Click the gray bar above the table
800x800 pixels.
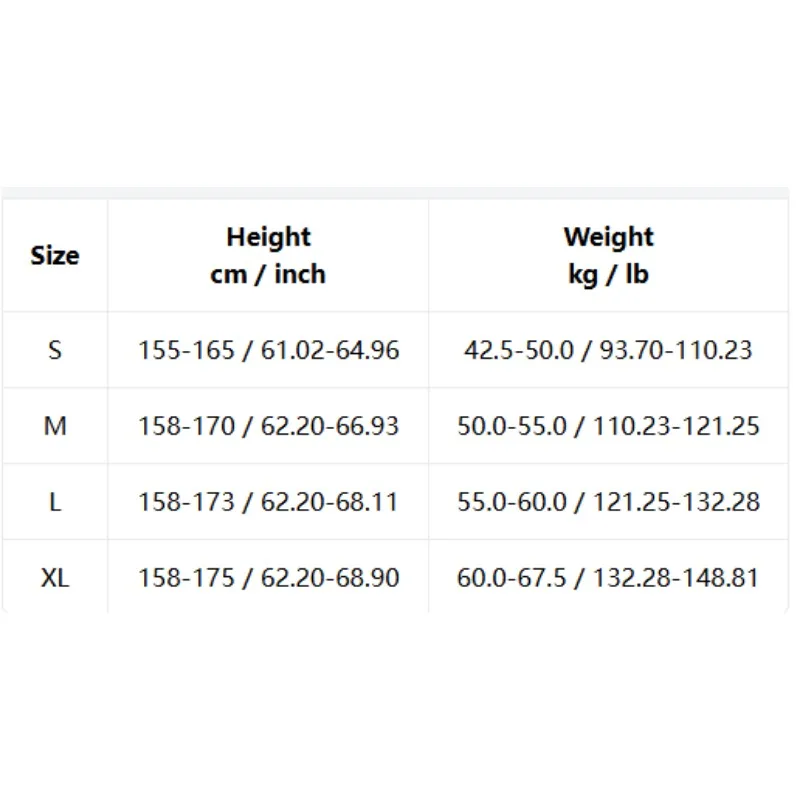coord(396,193)
